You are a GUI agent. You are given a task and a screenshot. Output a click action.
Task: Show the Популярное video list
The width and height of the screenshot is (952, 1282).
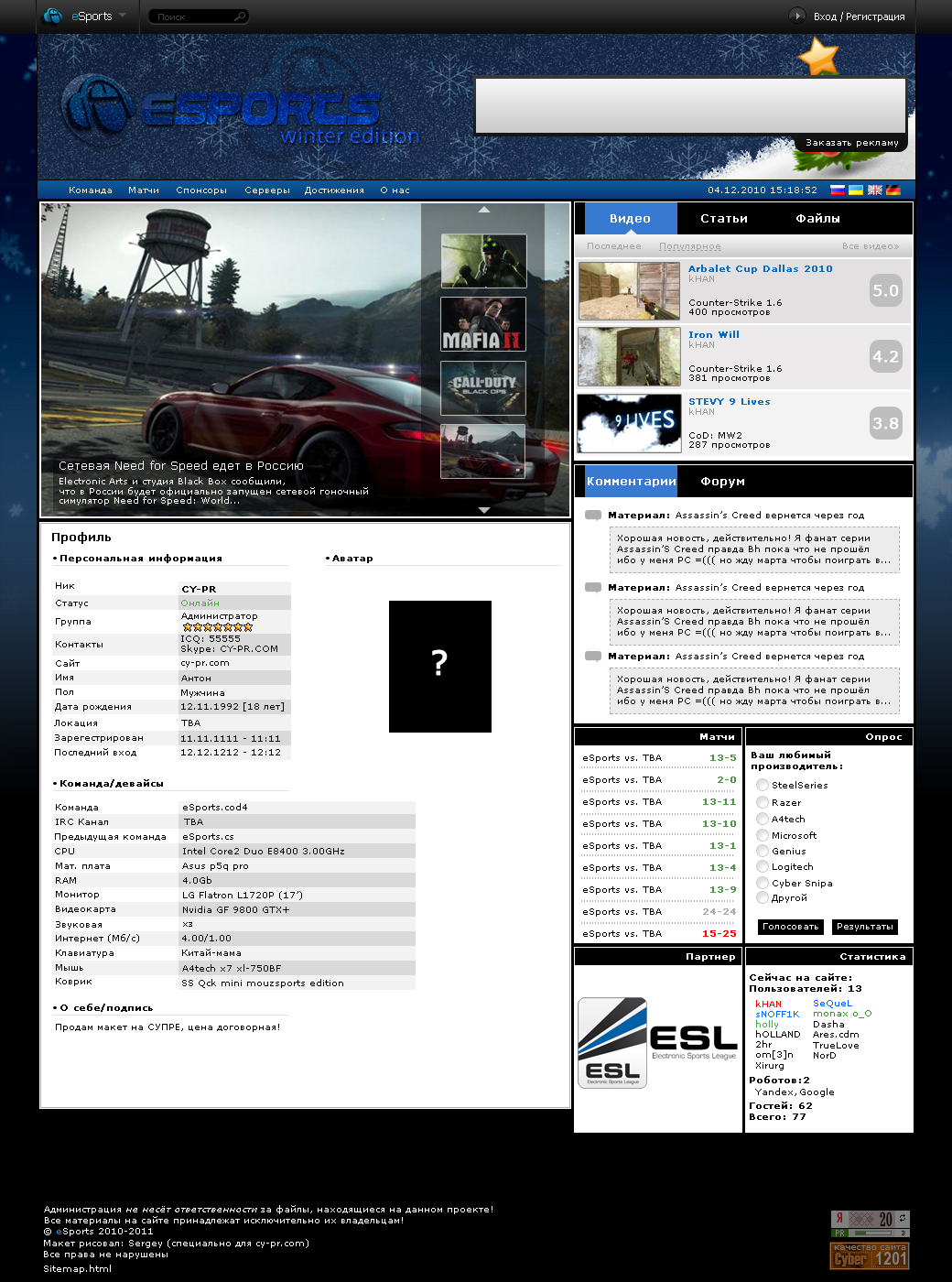(x=690, y=246)
